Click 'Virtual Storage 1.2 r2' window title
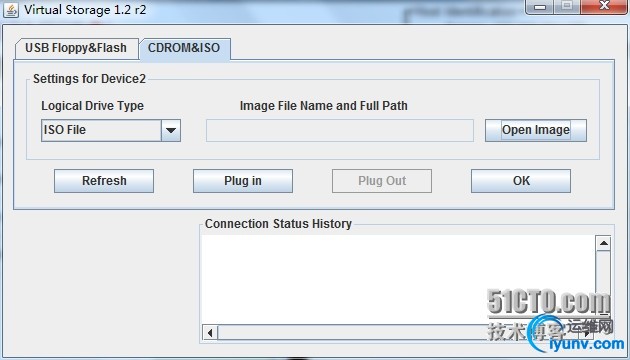 (85, 10)
